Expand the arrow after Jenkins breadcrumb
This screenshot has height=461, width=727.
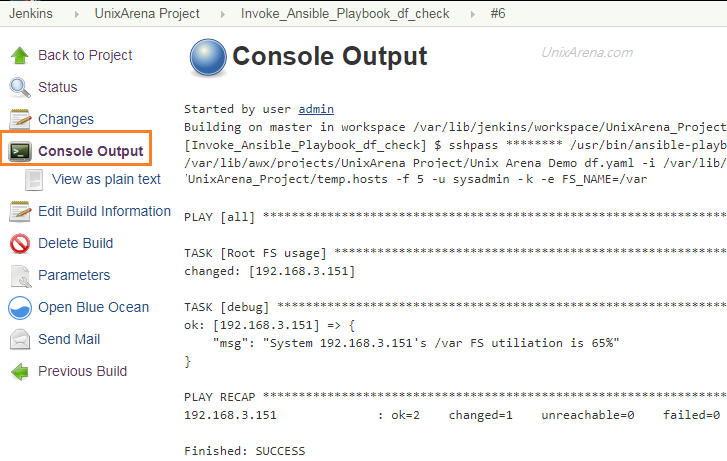(x=76, y=14)
